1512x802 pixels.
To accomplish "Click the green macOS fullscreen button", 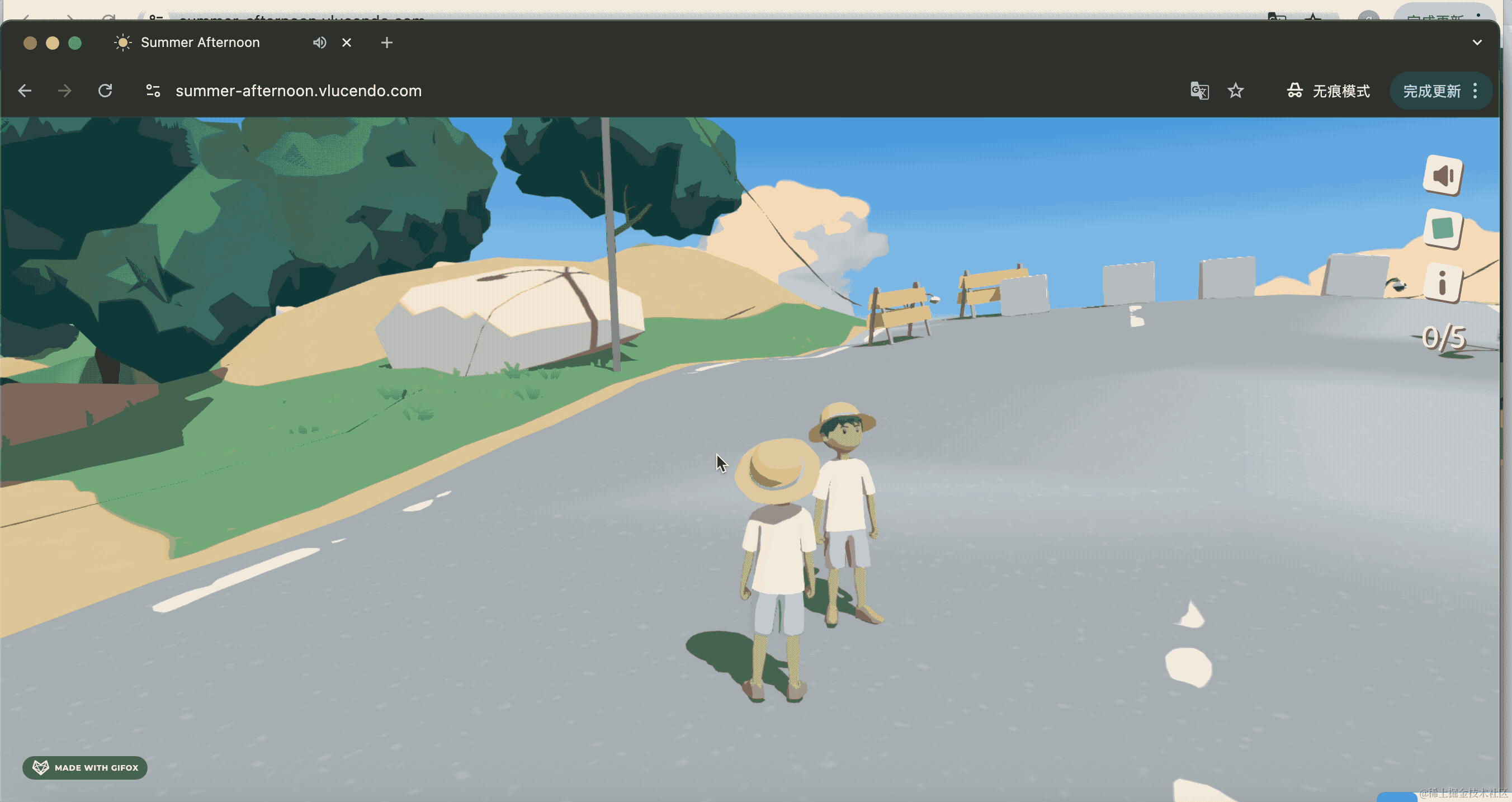I will coord(74,43).
